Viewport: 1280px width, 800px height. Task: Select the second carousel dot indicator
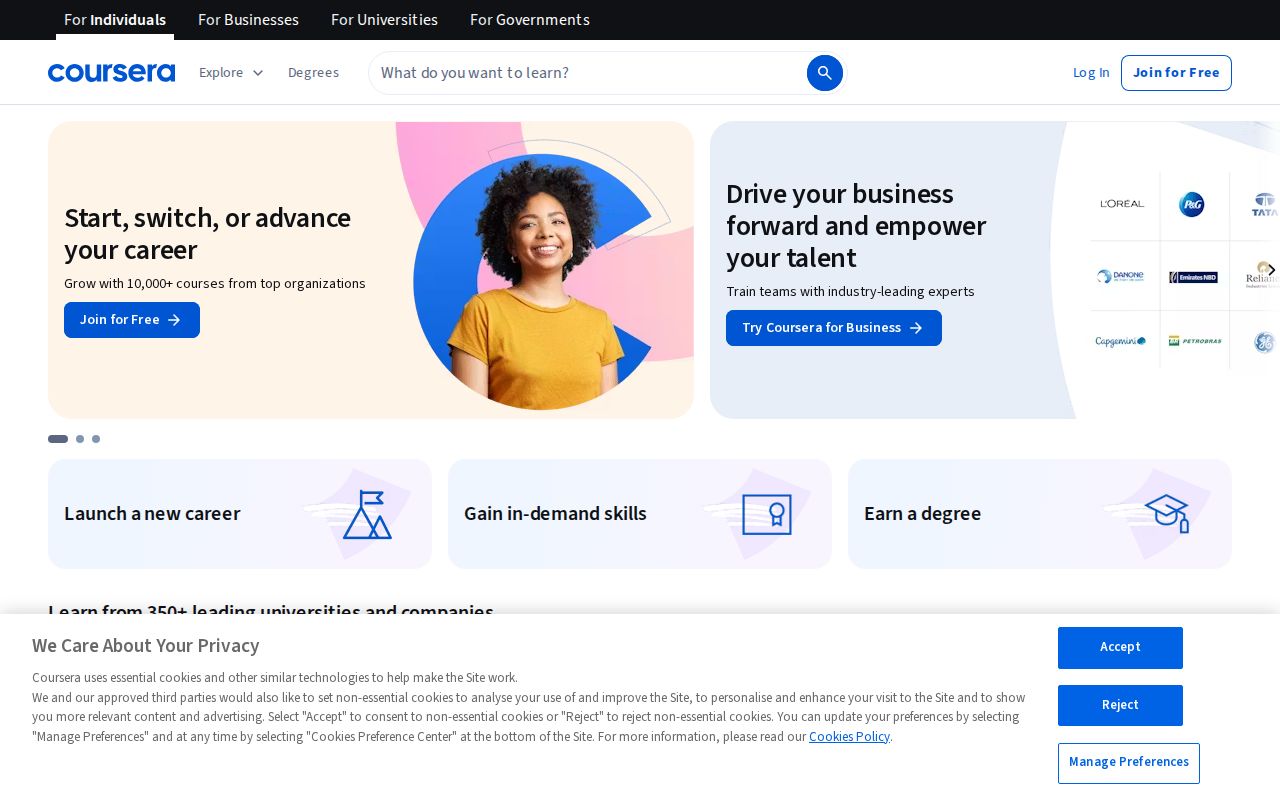[80, 439]
